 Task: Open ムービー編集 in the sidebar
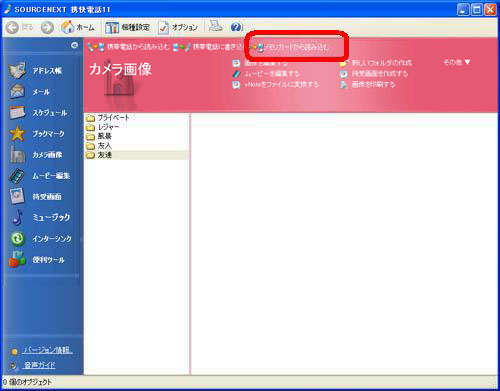click(39, 176)
